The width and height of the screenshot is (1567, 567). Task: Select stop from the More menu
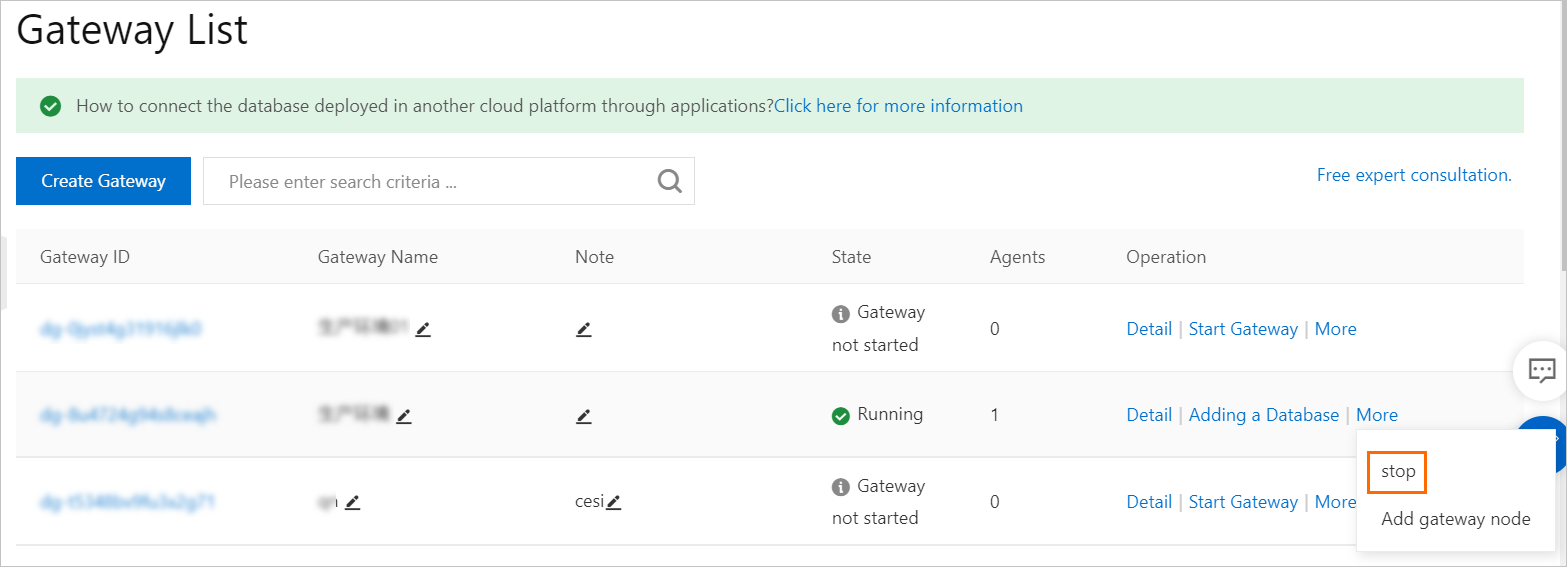tap(1398, 472)
